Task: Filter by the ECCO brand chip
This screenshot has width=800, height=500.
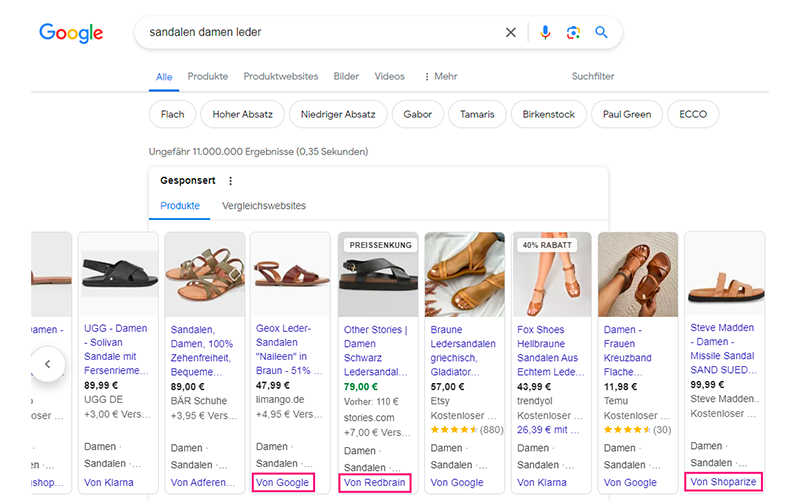Action: 693,114
